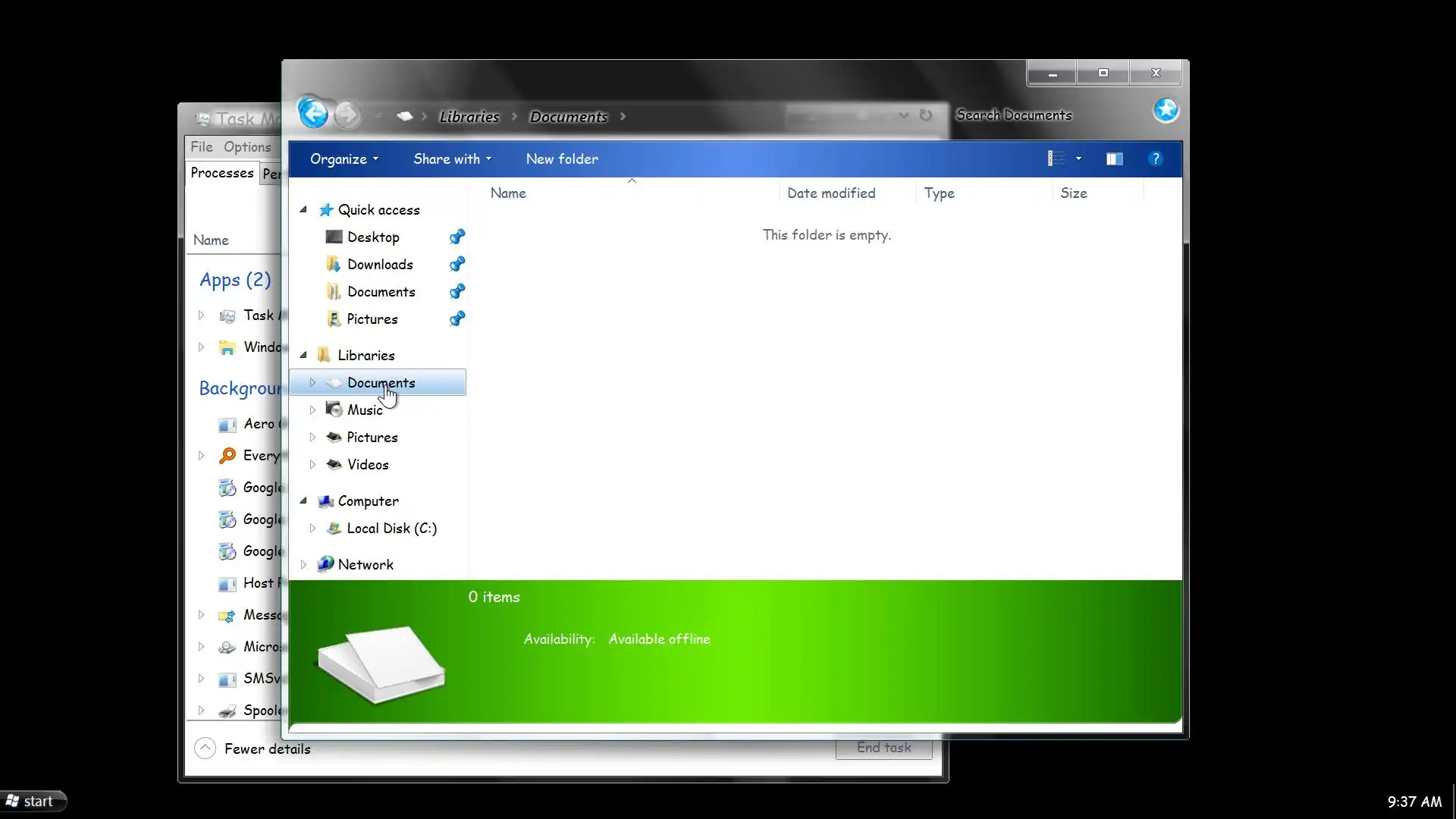Image resolution: width=1456 pixels, height=819 pixels.
Task: Click the blue Back navigation arrow
Action: tap(313, 115)
